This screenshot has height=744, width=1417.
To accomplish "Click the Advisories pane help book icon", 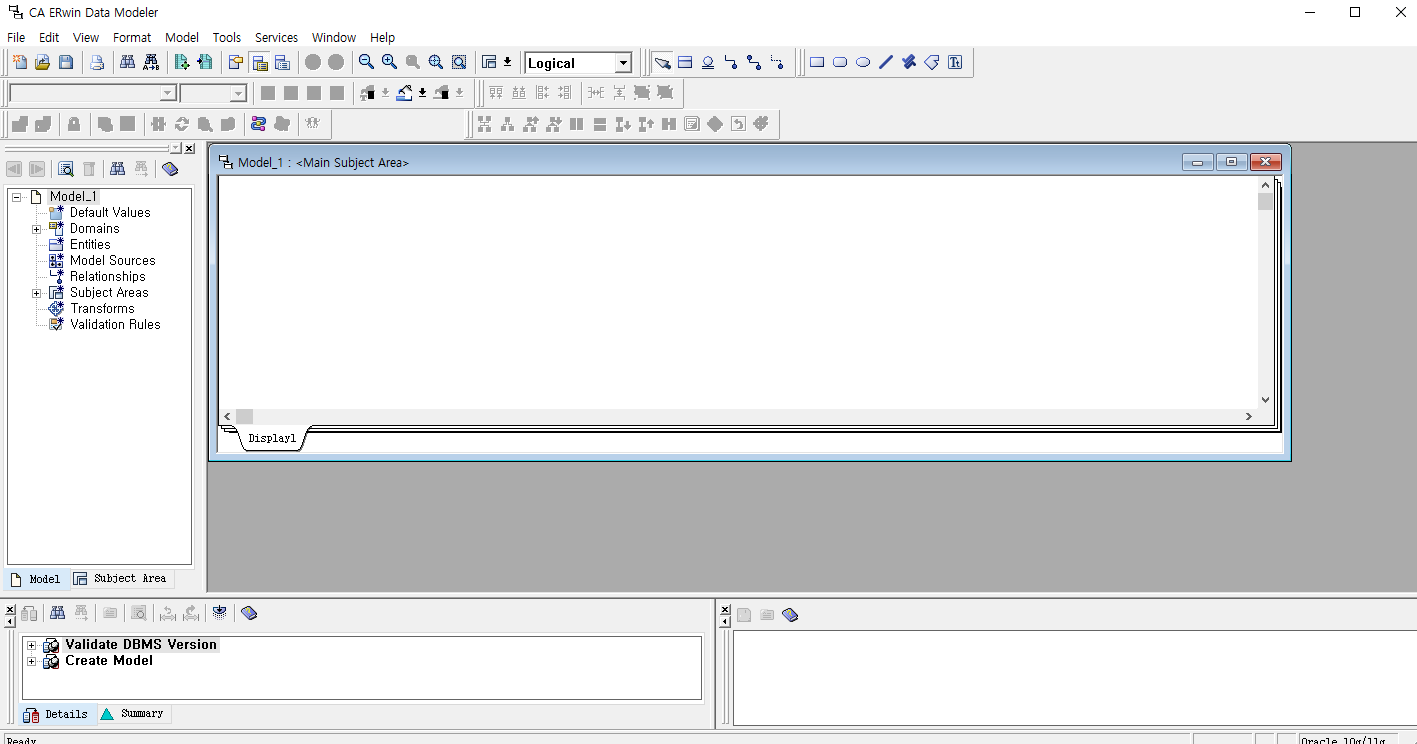I will click(x=790, y=615).
